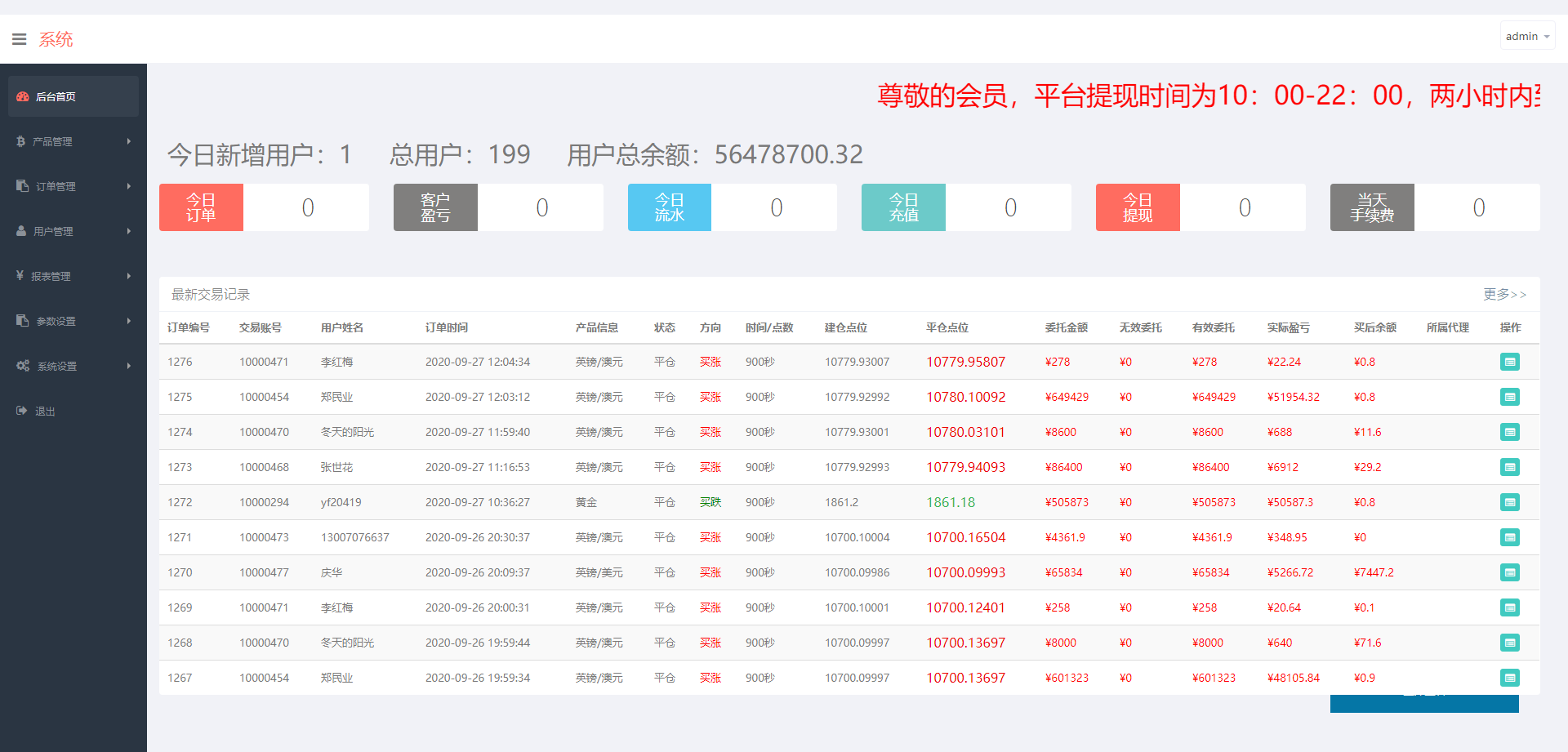
Task: Open the admin account dropdown
Action: click(1526, 35)
